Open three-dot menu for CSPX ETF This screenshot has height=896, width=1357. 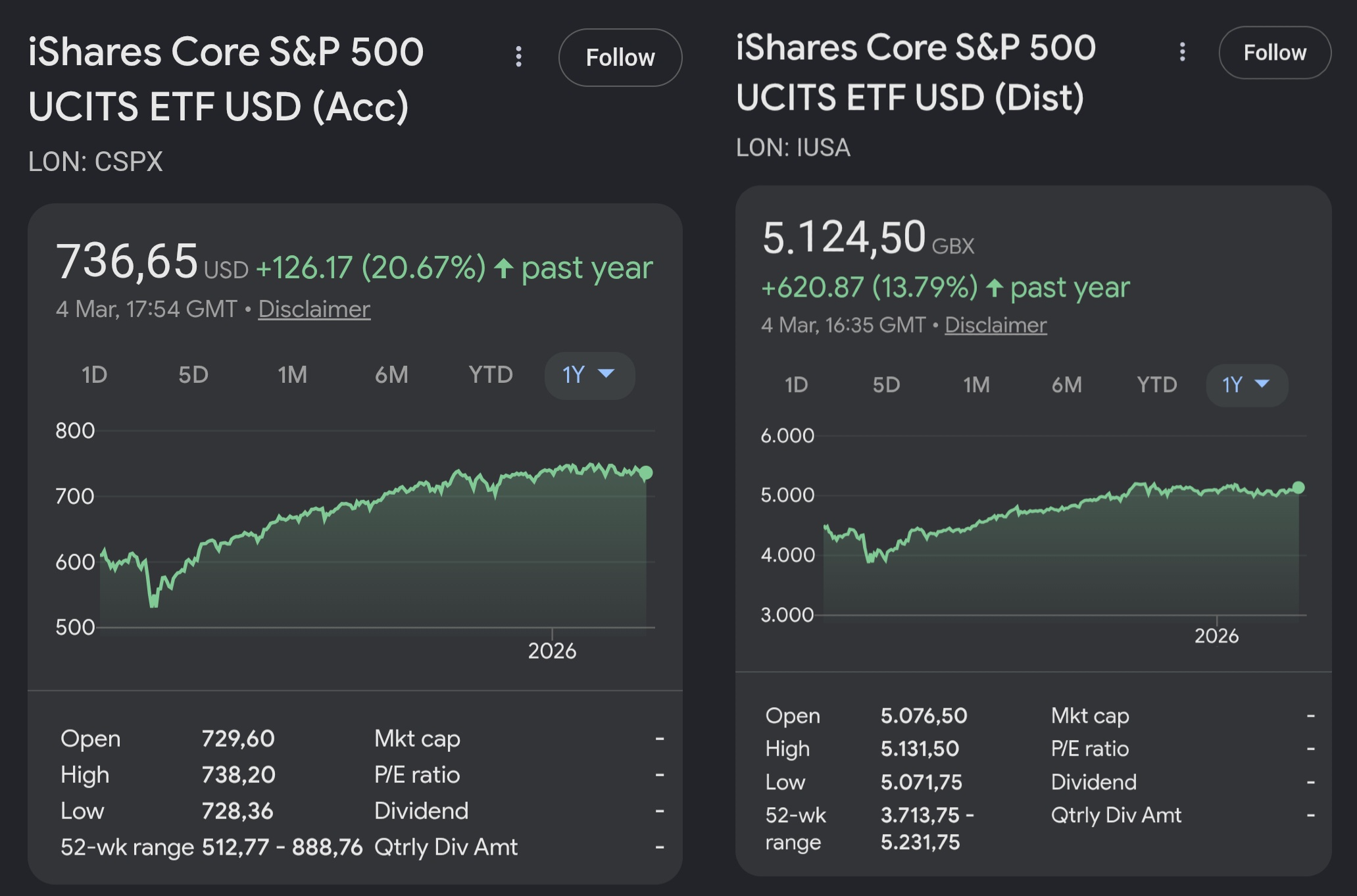(x=518, y=57)
